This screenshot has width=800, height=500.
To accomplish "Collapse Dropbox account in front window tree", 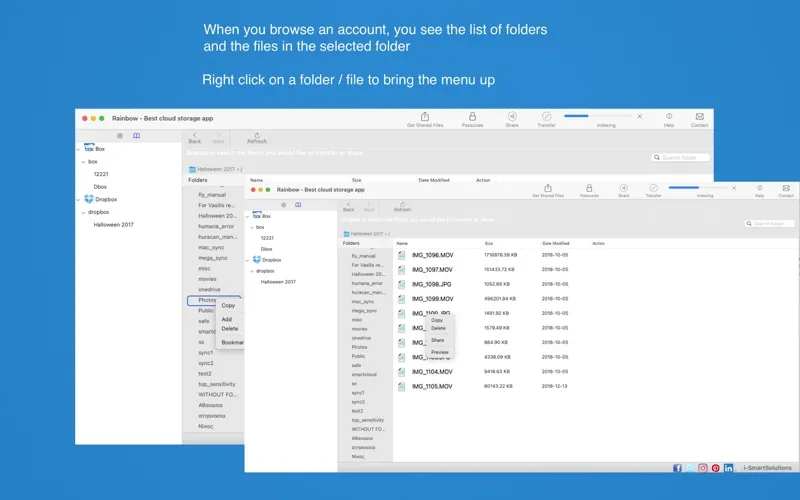I will pos(247,260).
